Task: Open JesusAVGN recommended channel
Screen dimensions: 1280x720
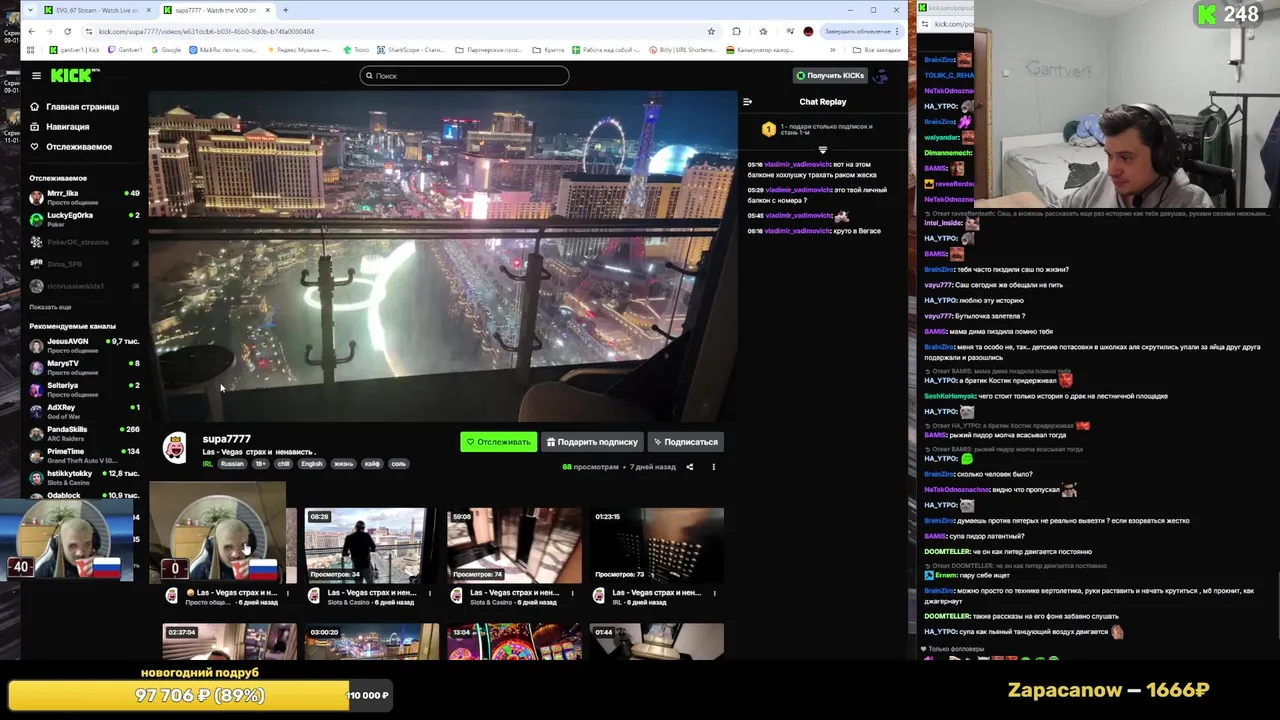Action: pyautogui.click(x=84, y=345)
